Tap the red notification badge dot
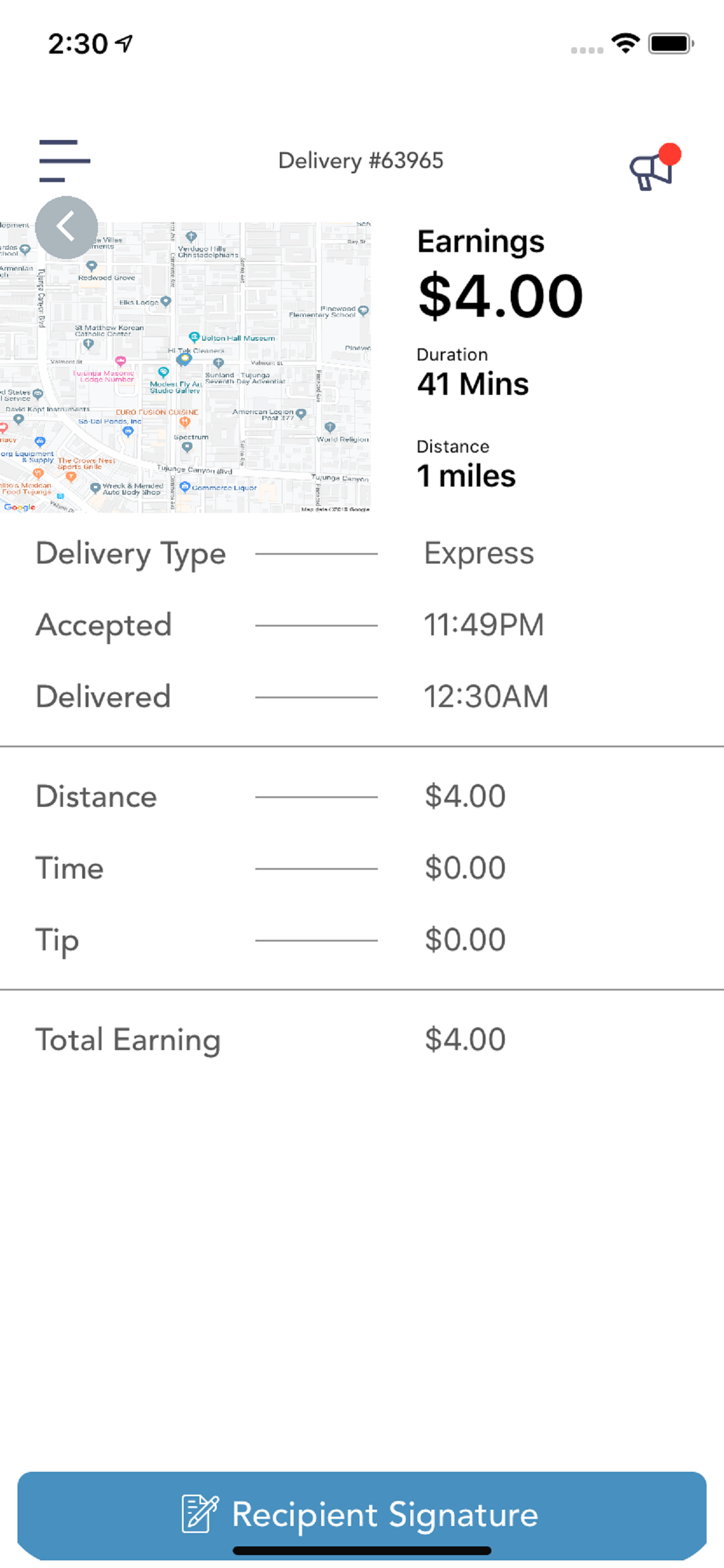The image size is (724, 1568). [x=670, y=154]
